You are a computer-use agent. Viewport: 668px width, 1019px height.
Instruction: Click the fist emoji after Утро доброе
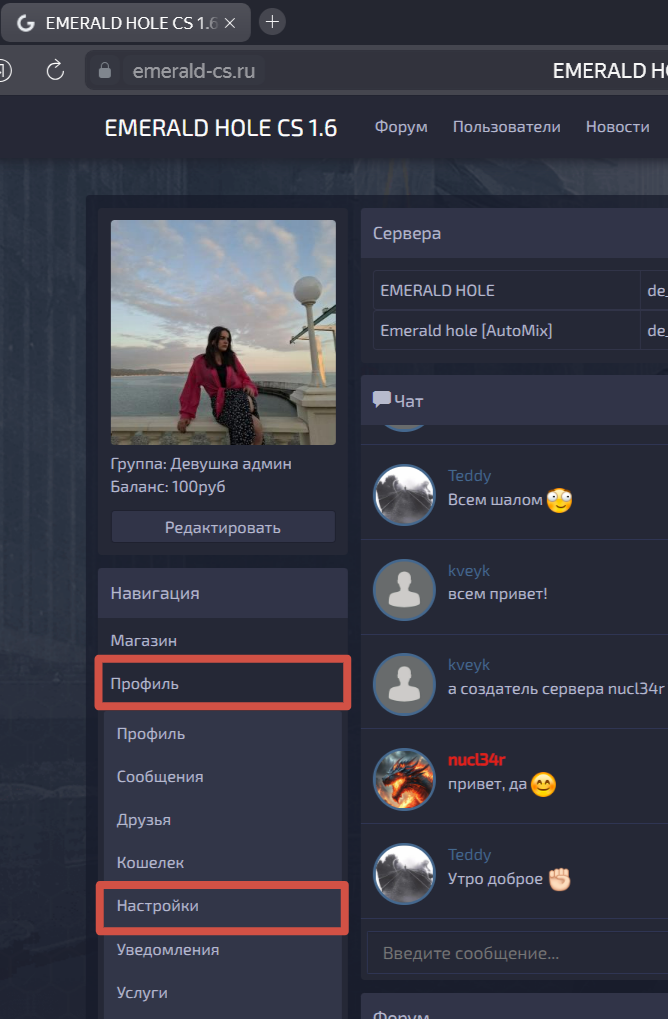tap(559, 879)
